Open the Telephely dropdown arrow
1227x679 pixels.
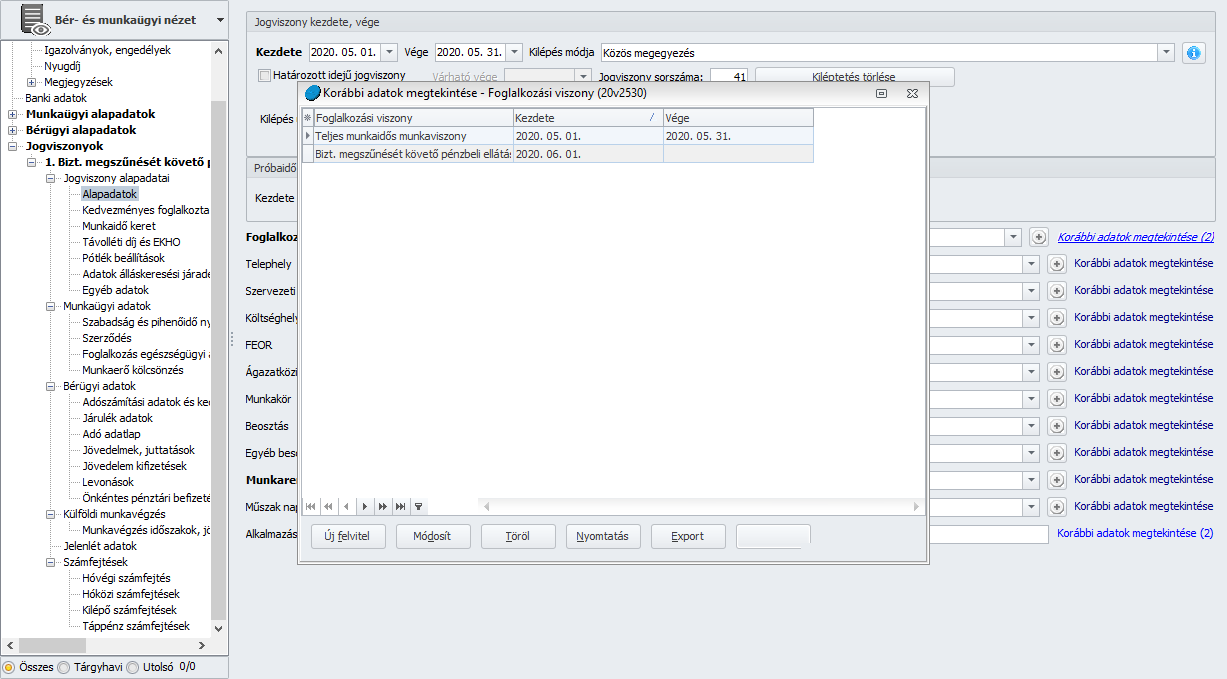click(1031, 264)
